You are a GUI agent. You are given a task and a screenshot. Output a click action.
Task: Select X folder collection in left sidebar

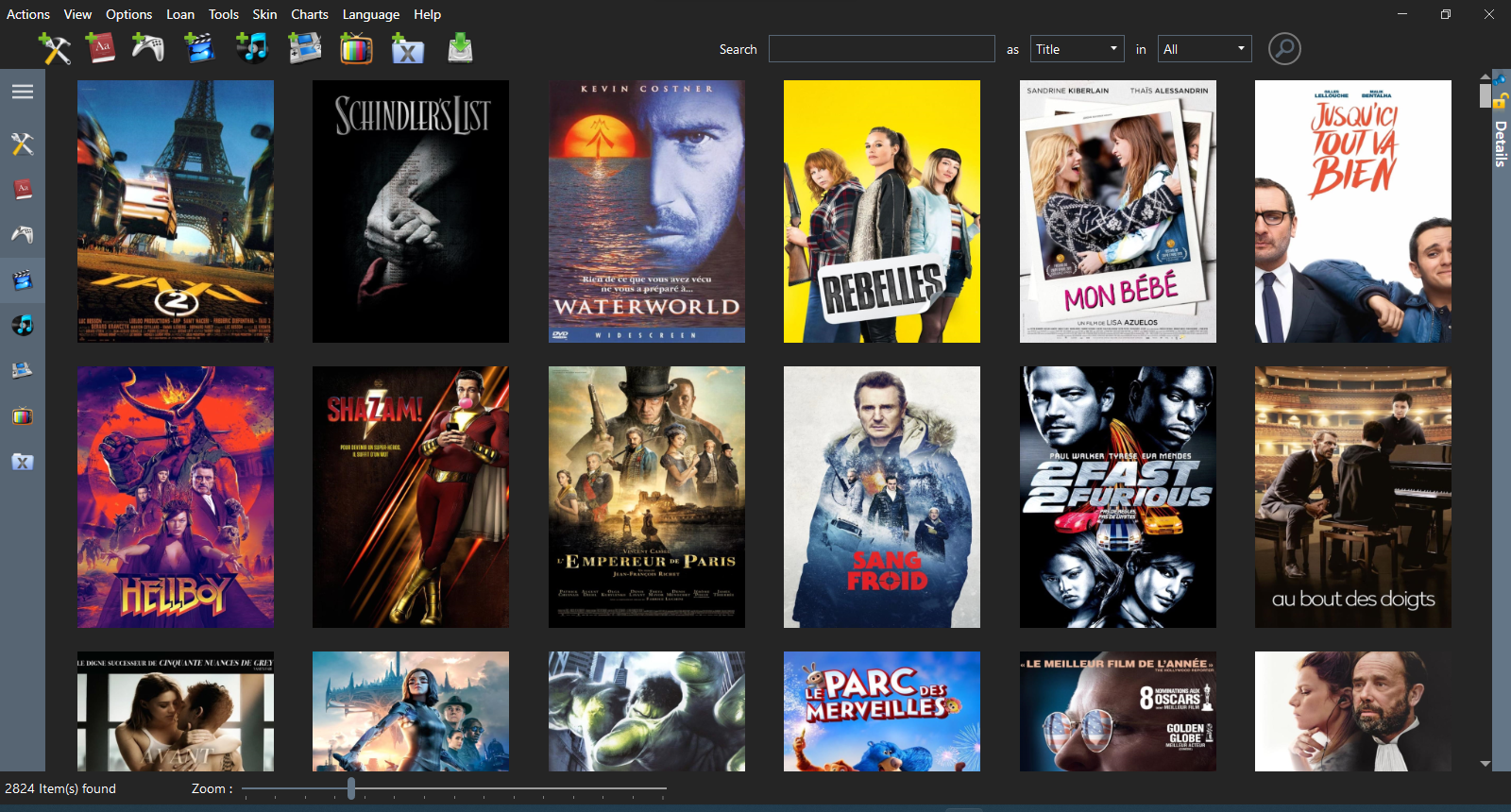coord(23,462)
